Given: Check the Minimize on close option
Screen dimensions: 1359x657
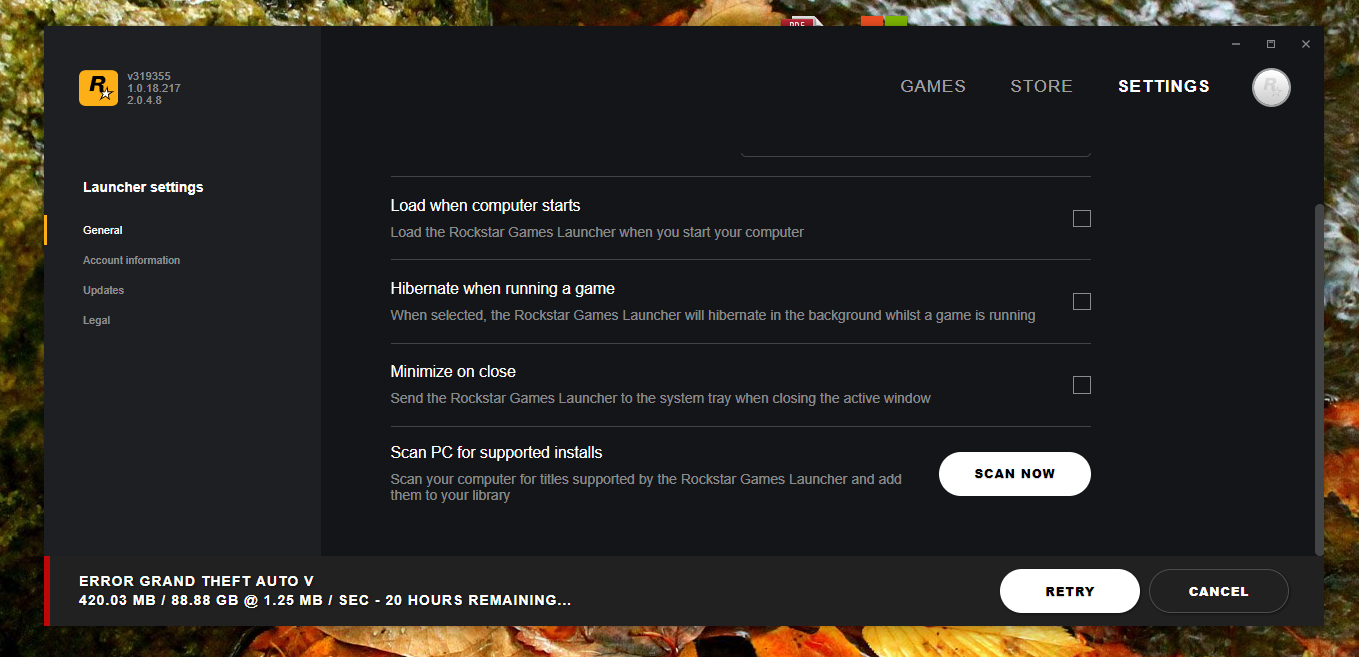Looking at the screenshot, I should pos(1081,384).
